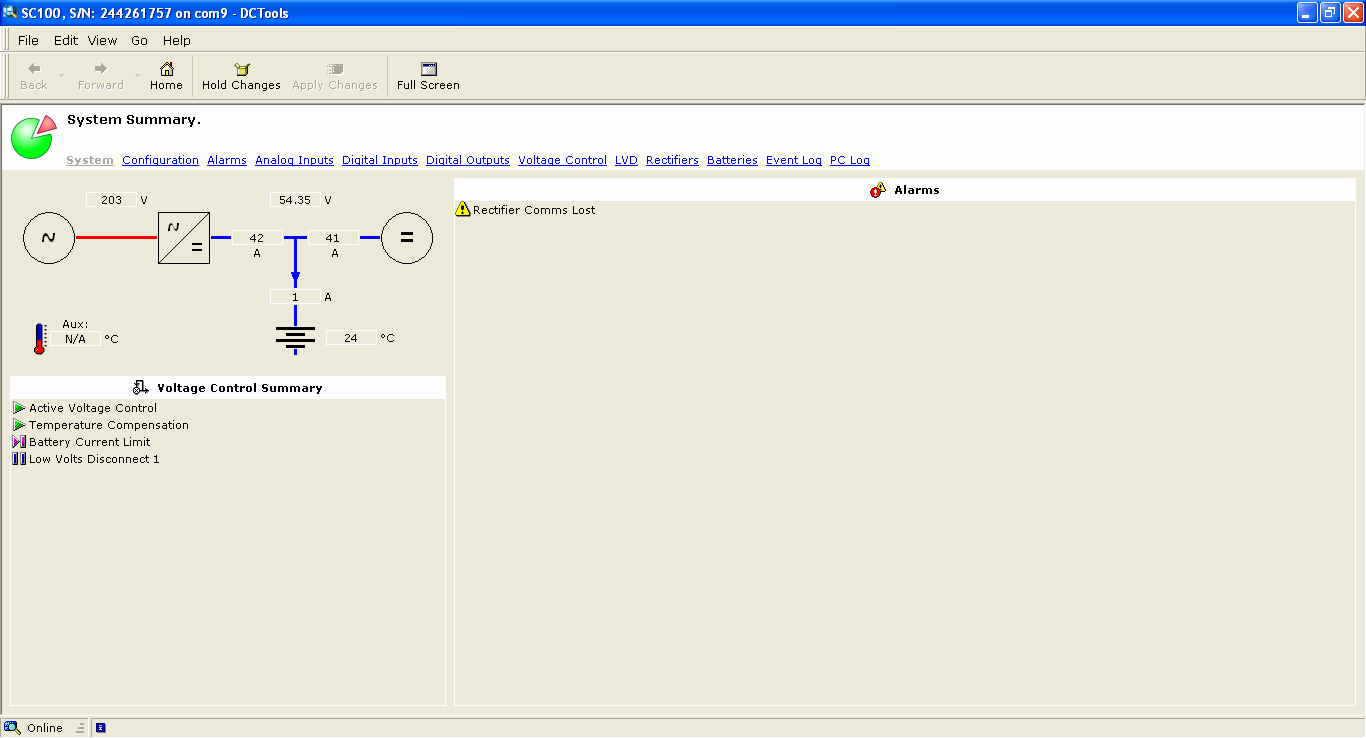The width and height of the screenshot is (1366, 738).
Task: Go to the Voltage Control link
Action: [x=562, y=160]
